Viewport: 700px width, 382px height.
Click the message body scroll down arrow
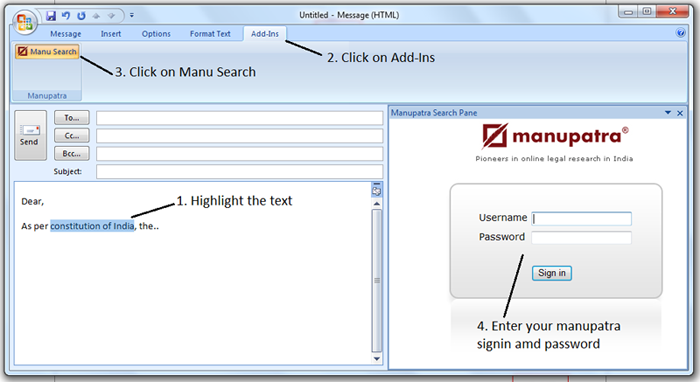click(377, 359)
